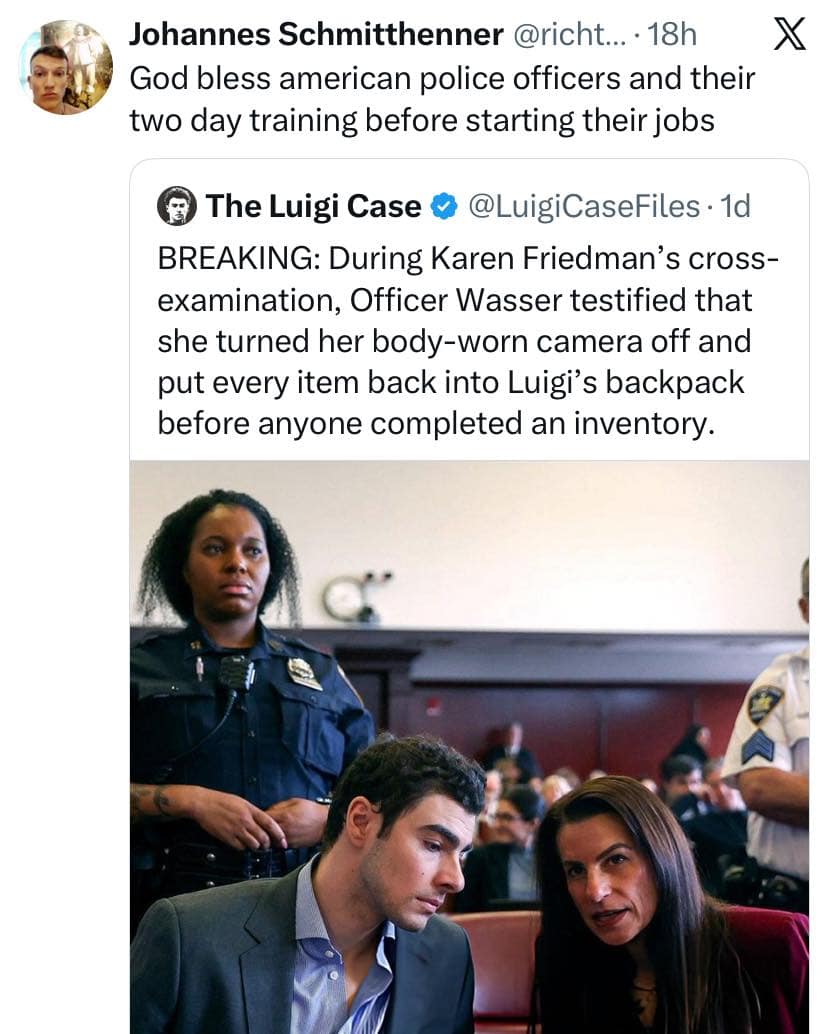Viewport: 828px width, 1034px height.
Task: Click the 1d timestamp on quoted post
Action: coord(735,207)
